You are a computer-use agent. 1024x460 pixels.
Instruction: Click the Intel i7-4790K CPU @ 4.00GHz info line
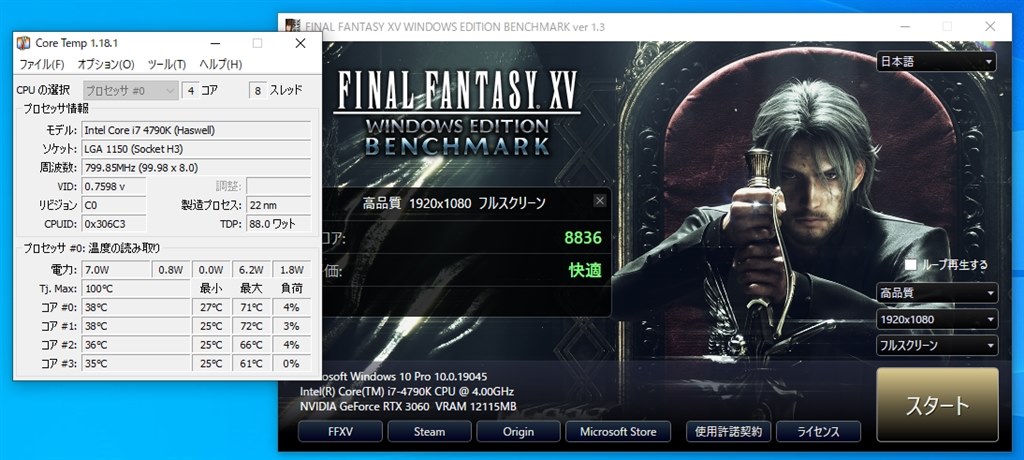[407, 391]
